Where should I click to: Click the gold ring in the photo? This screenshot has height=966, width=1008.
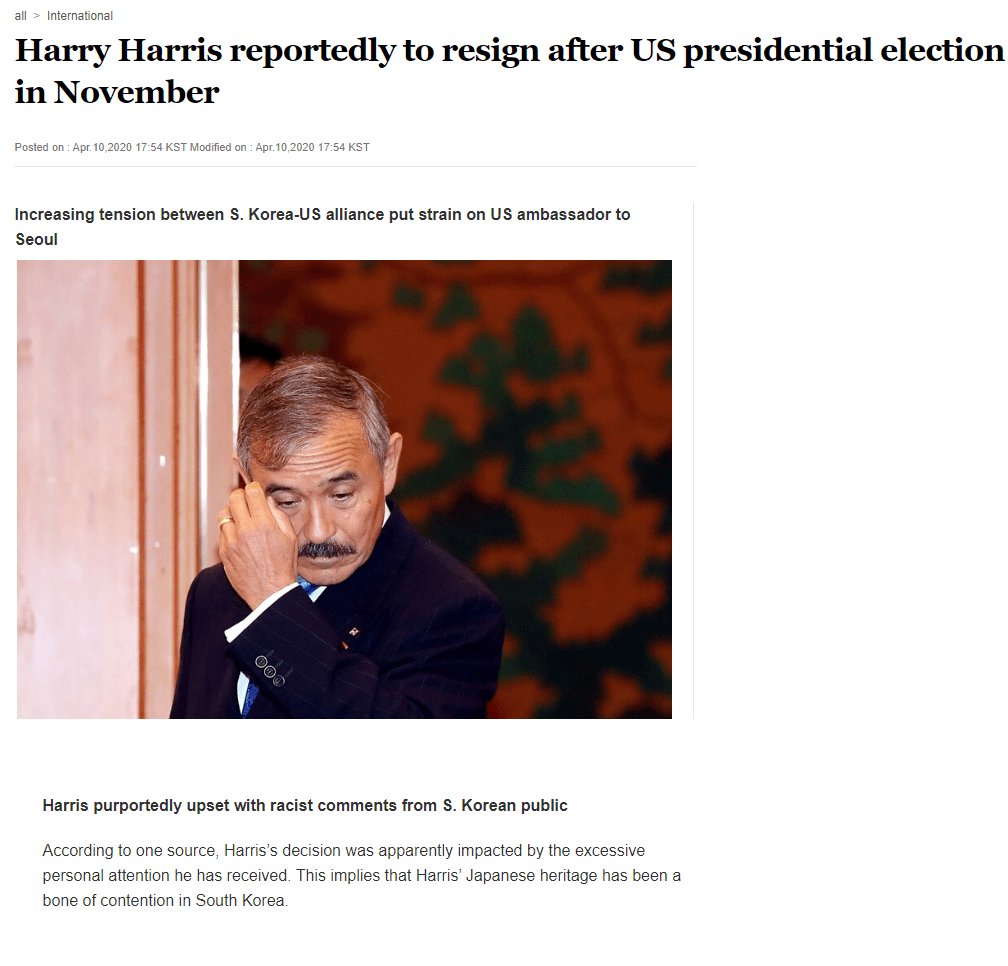click(x=226, y=522)
